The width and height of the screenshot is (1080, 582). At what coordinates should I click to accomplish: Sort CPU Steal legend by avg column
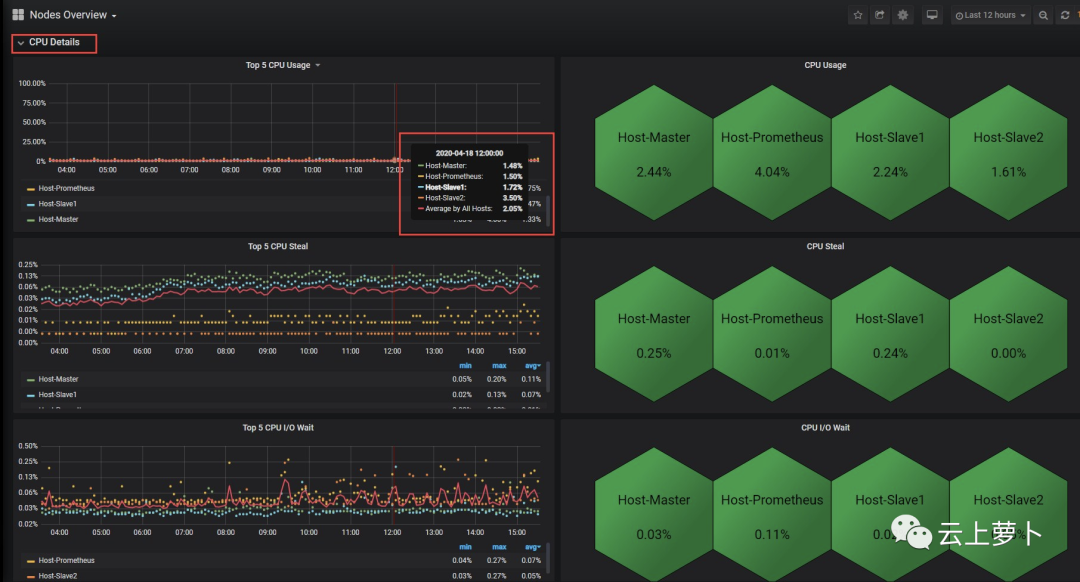point(532,366)
